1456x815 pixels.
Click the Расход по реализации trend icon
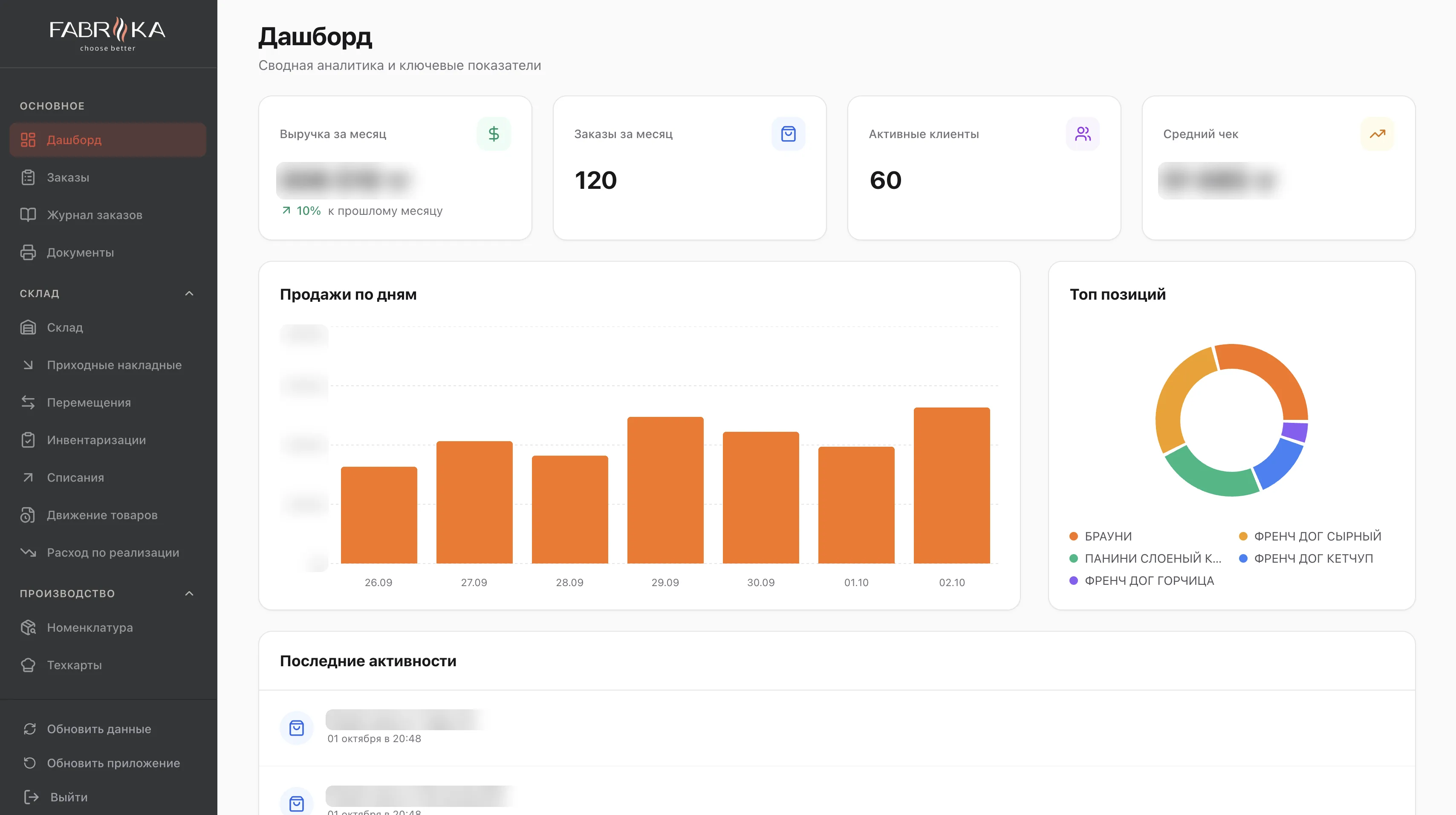[x=28, y=552]
